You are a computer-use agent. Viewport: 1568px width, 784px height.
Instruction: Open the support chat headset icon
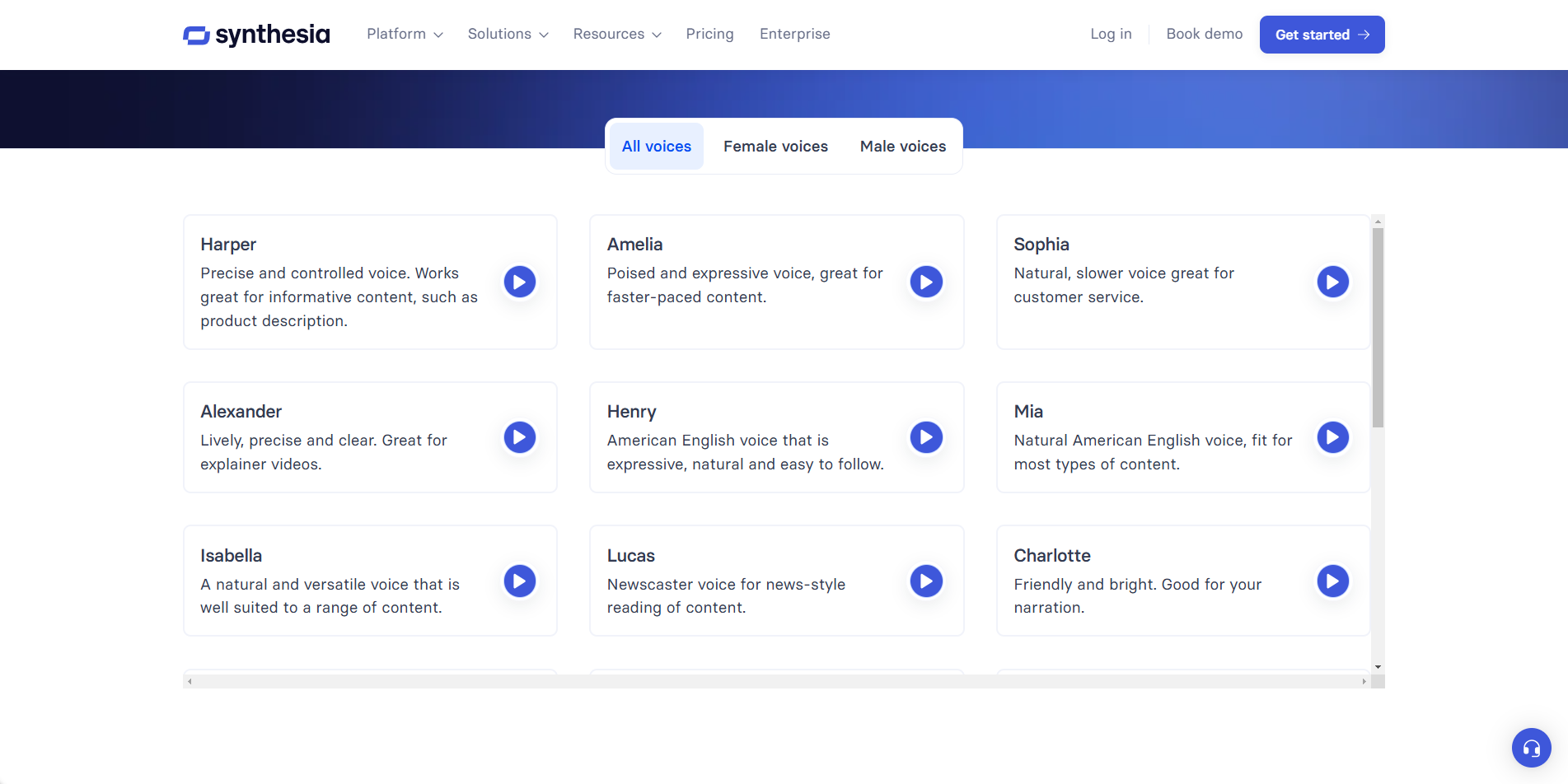tap(1532, 748)
